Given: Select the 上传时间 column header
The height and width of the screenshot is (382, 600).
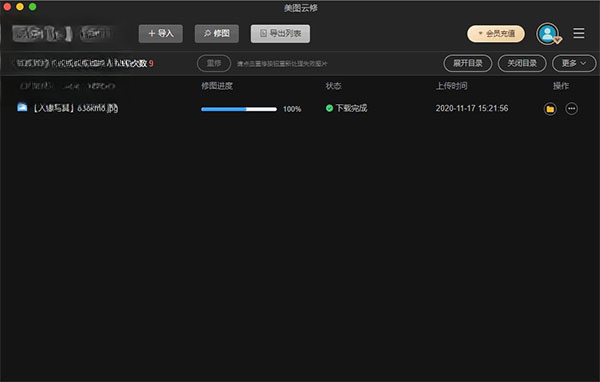Looking at the screenshot, I should tap(452, 86).
